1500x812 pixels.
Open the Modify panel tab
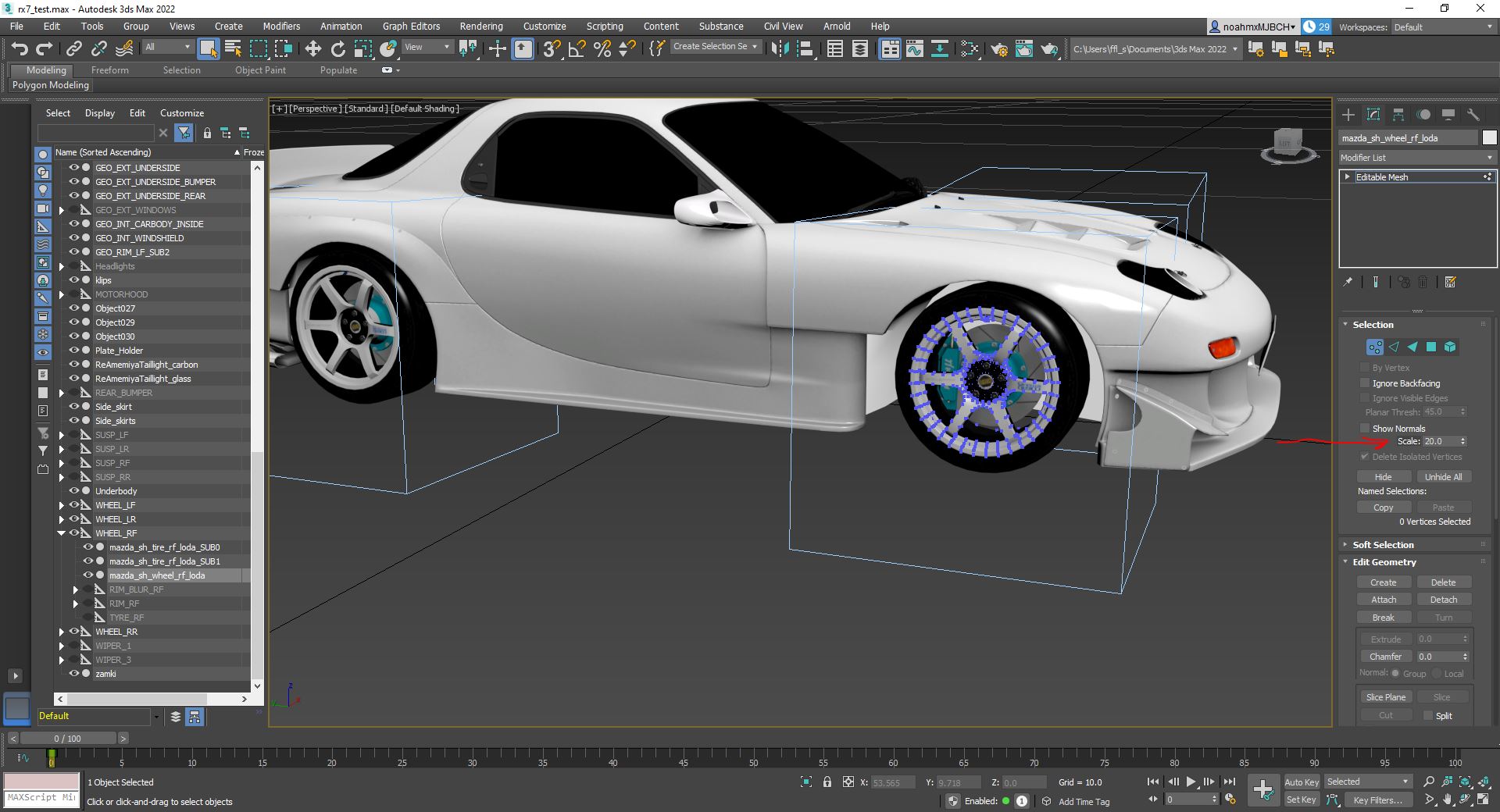pos(1373,115)
